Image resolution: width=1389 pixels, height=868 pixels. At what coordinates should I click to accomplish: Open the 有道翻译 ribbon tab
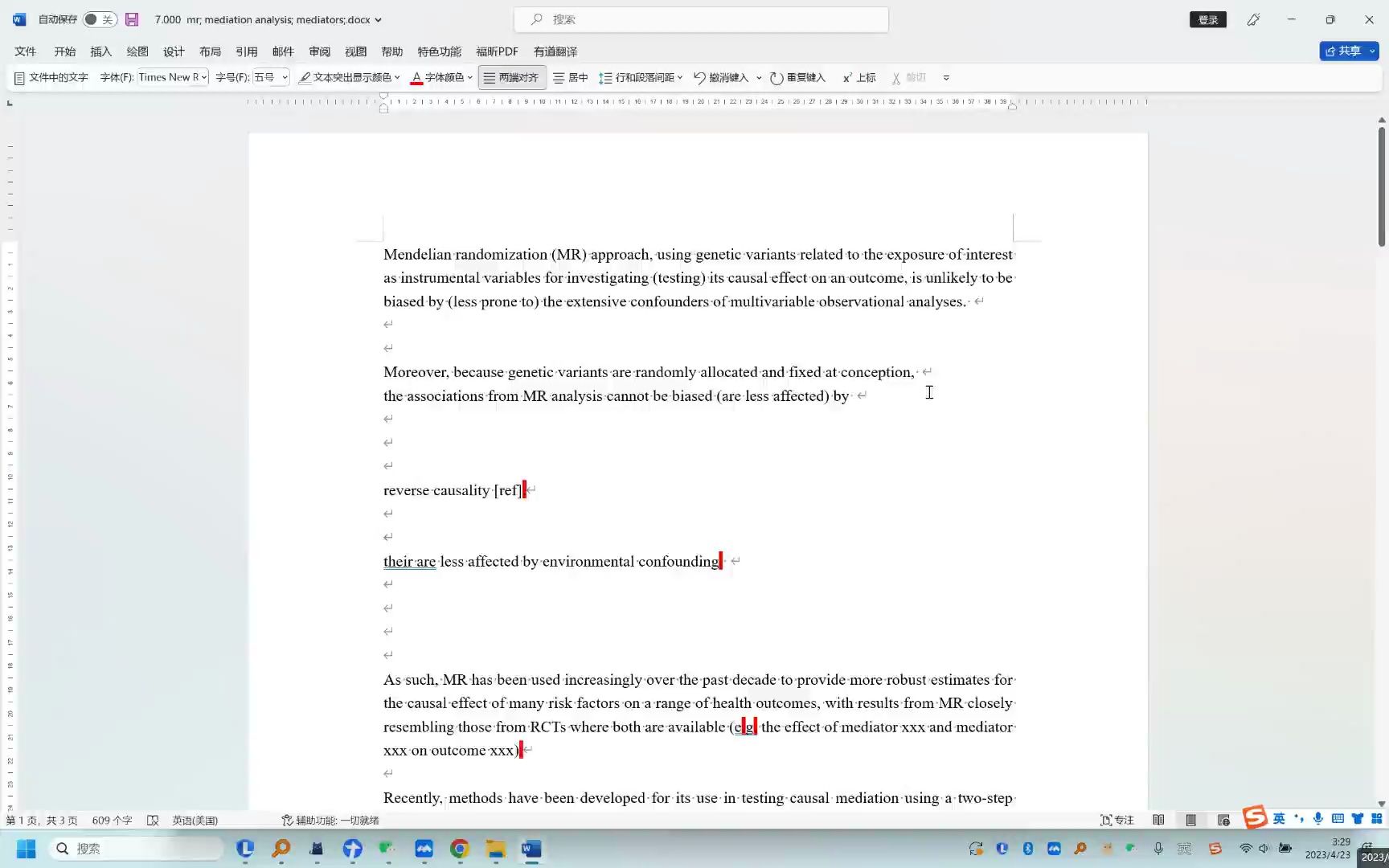tap(555, 51)
